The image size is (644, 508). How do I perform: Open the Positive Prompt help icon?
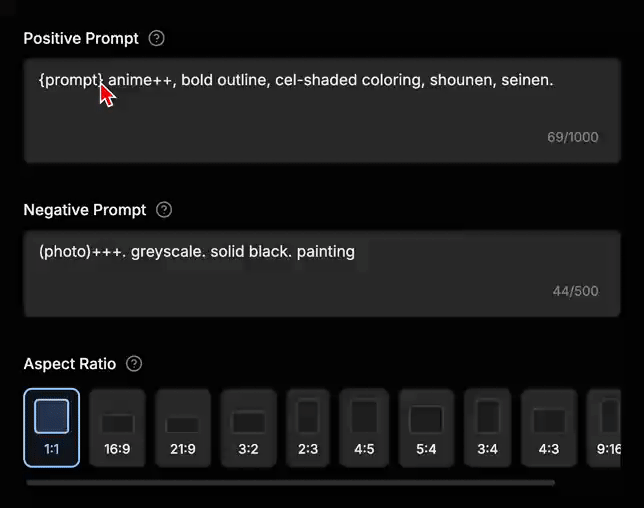click(156, 39)
